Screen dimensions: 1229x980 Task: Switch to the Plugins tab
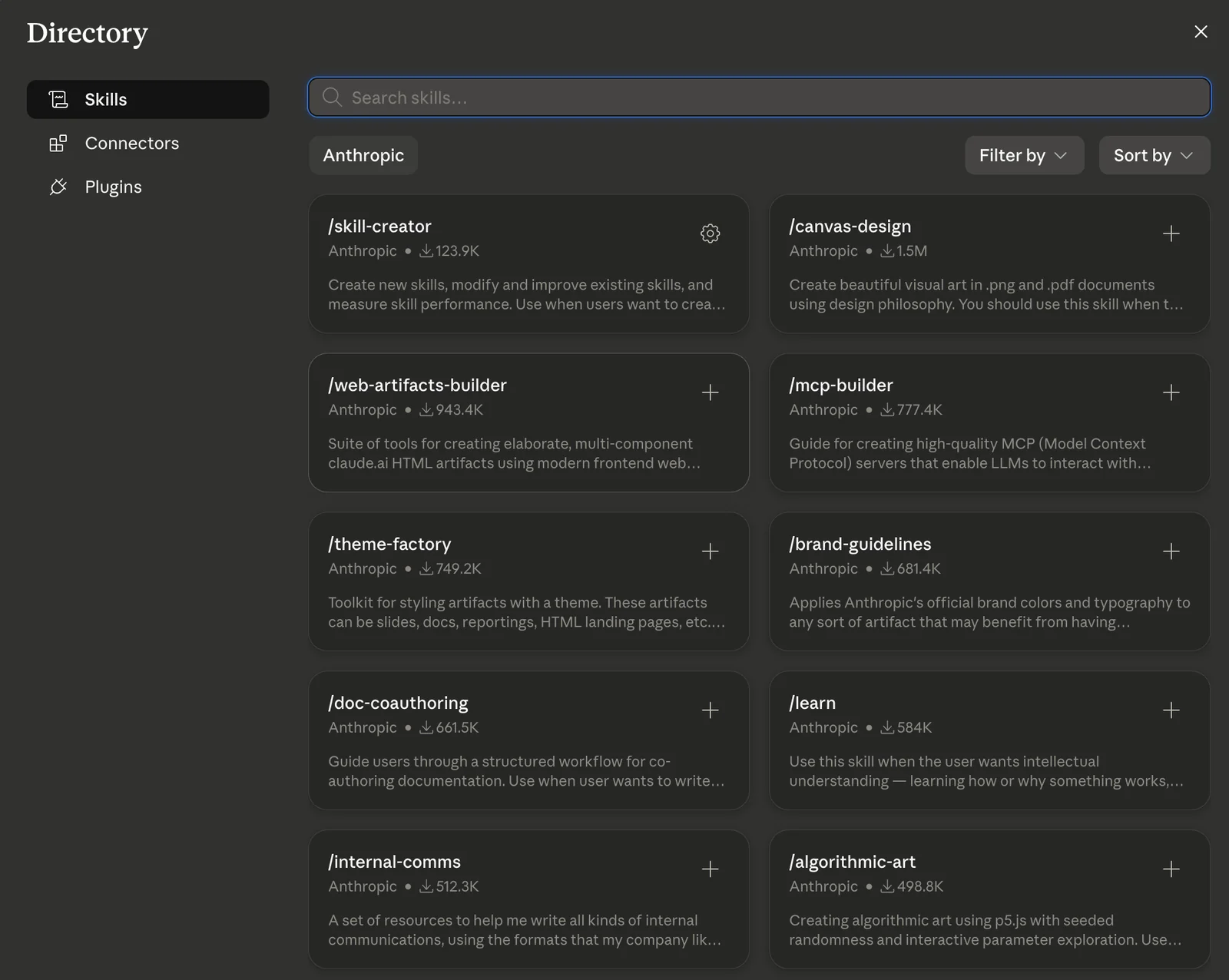coord(147,187)
